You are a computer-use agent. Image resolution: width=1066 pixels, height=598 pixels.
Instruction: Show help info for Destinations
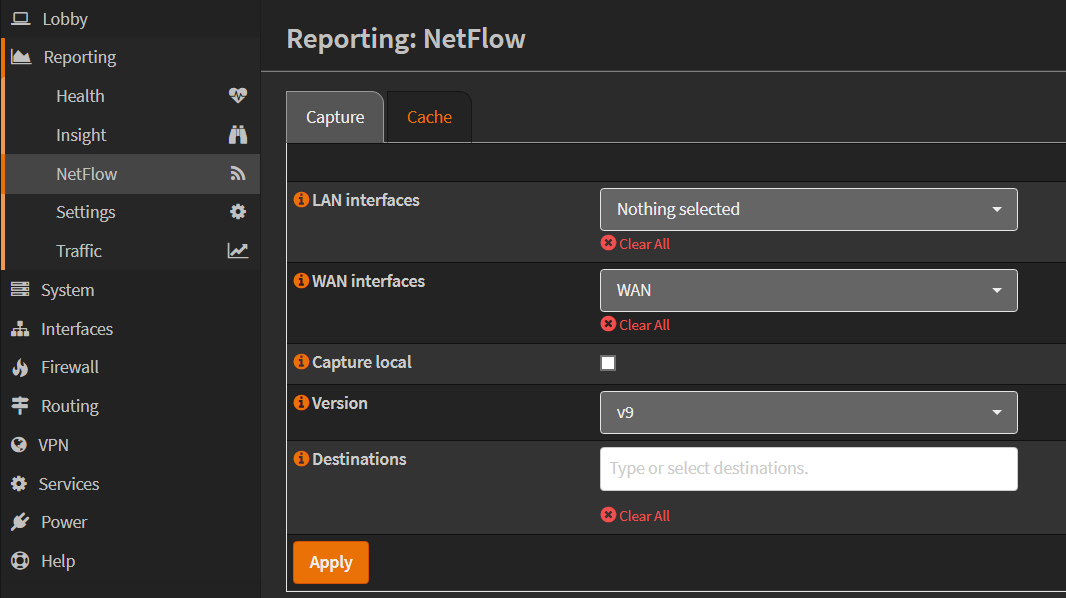point(300,459)
